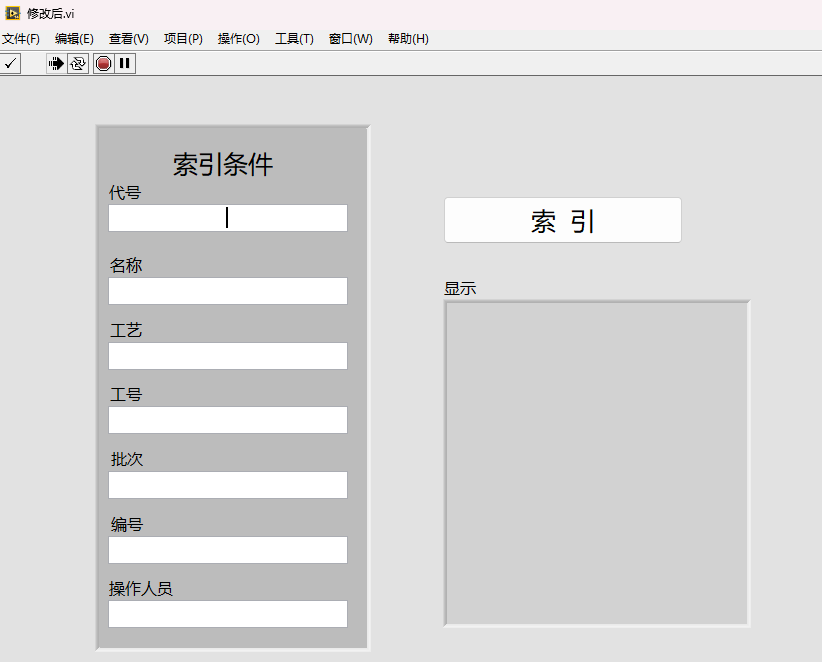This screenshot has width=822, height=662.
Task: Select the 工艺 input field
Action: click(227, 355)
